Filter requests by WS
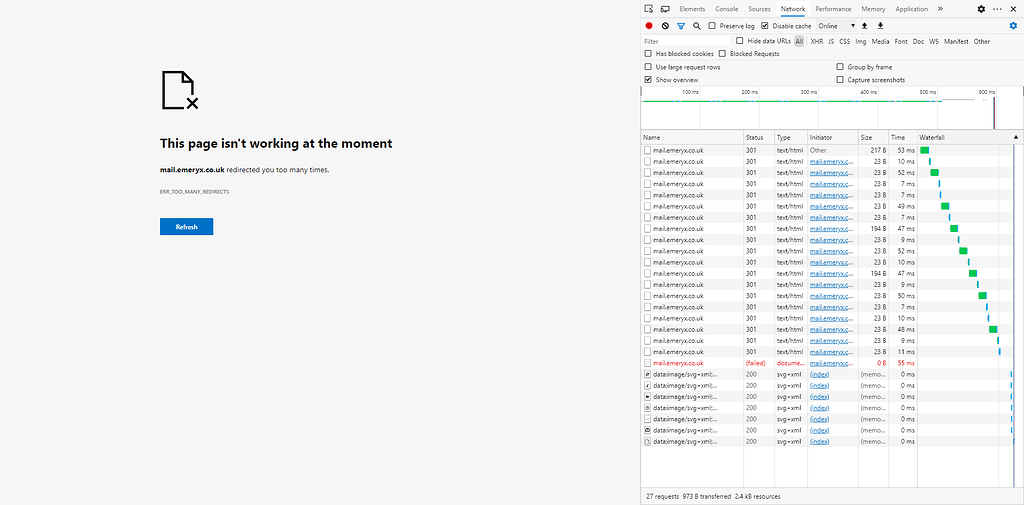Viewport: 1024px width, 505px height. pos(934,41)
